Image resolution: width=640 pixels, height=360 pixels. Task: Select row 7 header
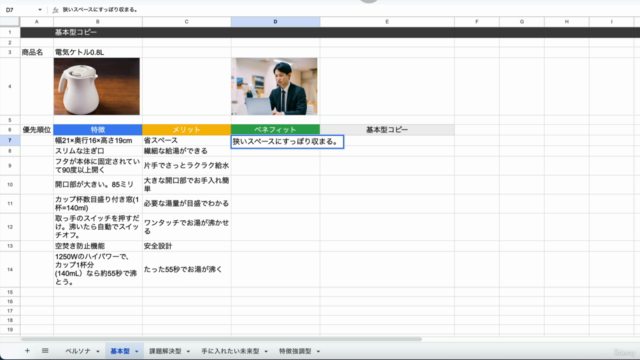(10, 140)
